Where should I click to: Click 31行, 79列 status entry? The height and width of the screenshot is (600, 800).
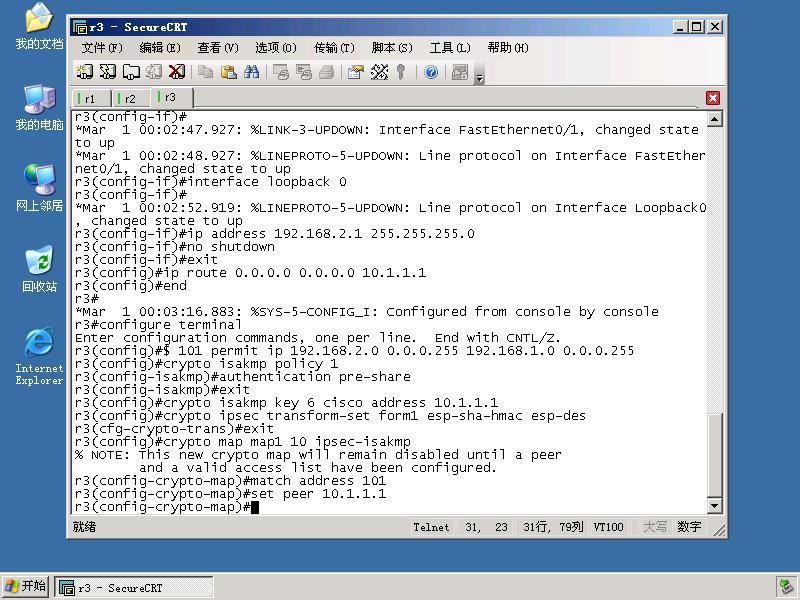click(553, 527)
